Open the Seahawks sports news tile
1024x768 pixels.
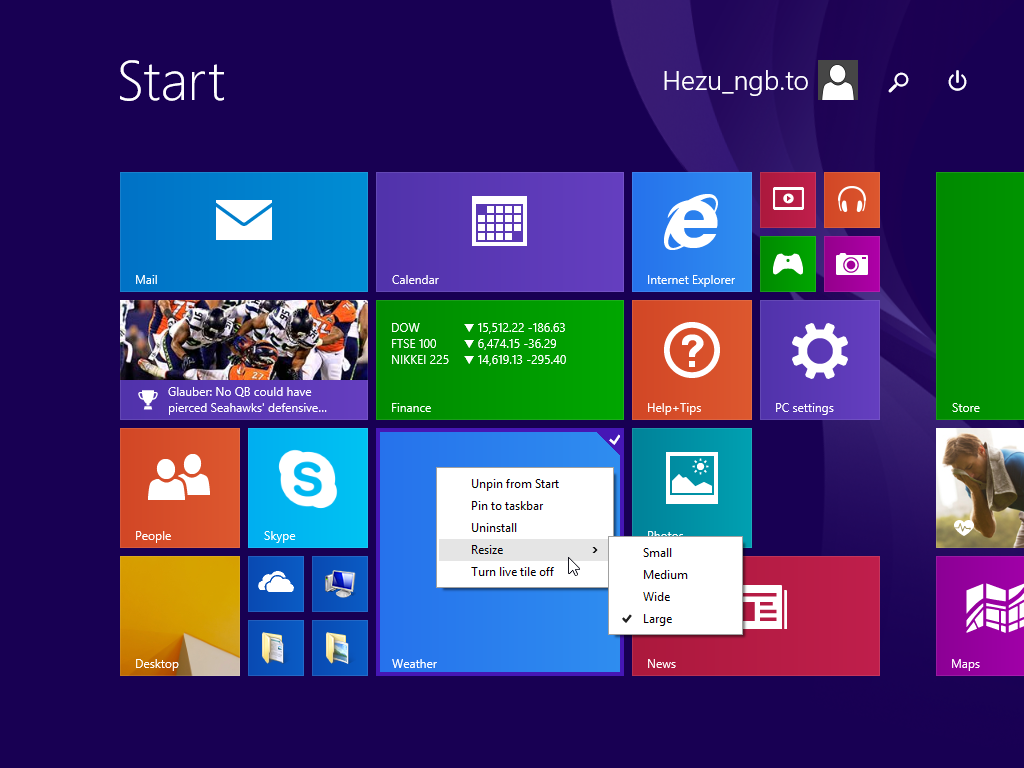coord(243,359)
